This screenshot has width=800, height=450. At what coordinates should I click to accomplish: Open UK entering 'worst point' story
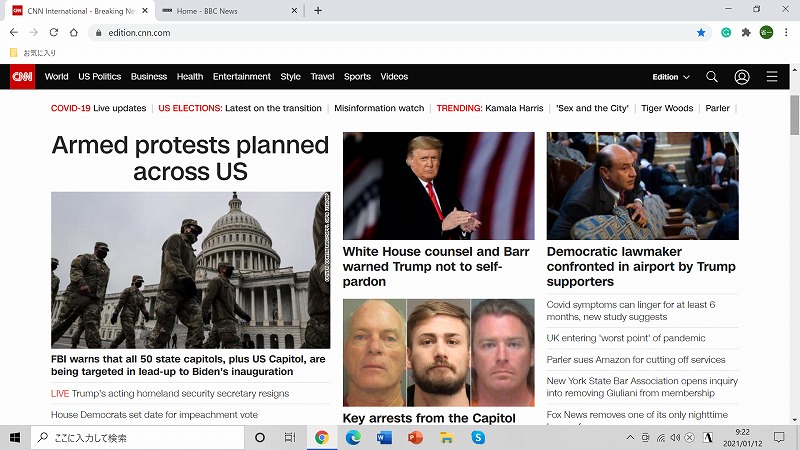626,338
